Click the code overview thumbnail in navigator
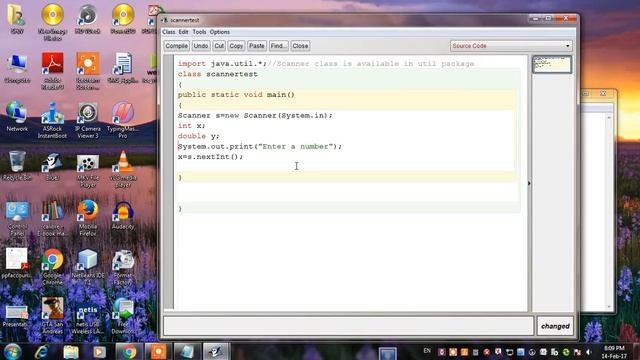 552,64
